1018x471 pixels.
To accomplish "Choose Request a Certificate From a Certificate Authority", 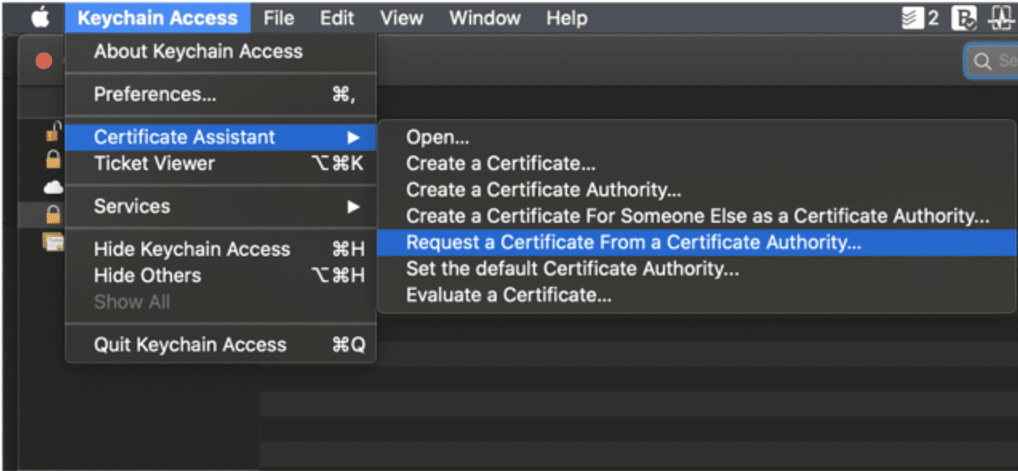I will 633,242.
